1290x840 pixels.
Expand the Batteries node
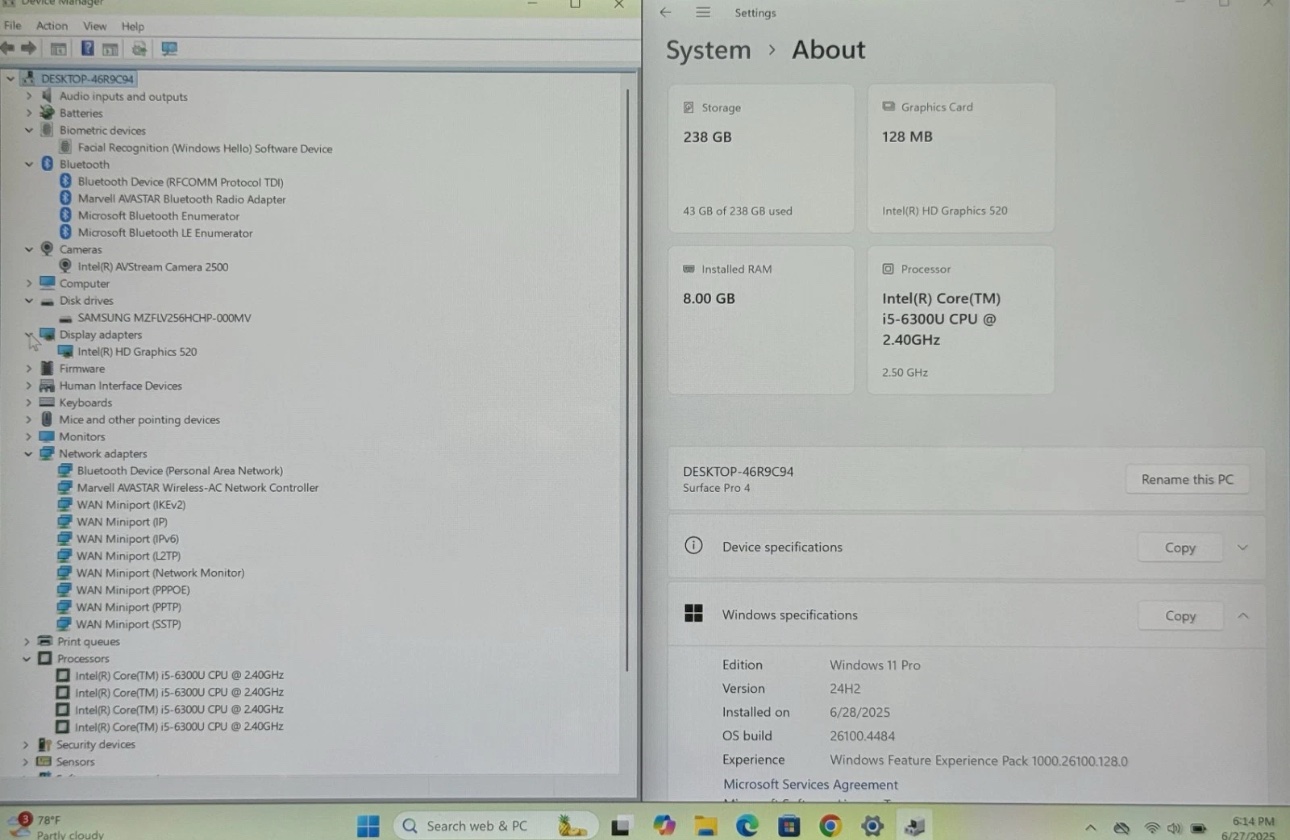(x=29, y=113)
